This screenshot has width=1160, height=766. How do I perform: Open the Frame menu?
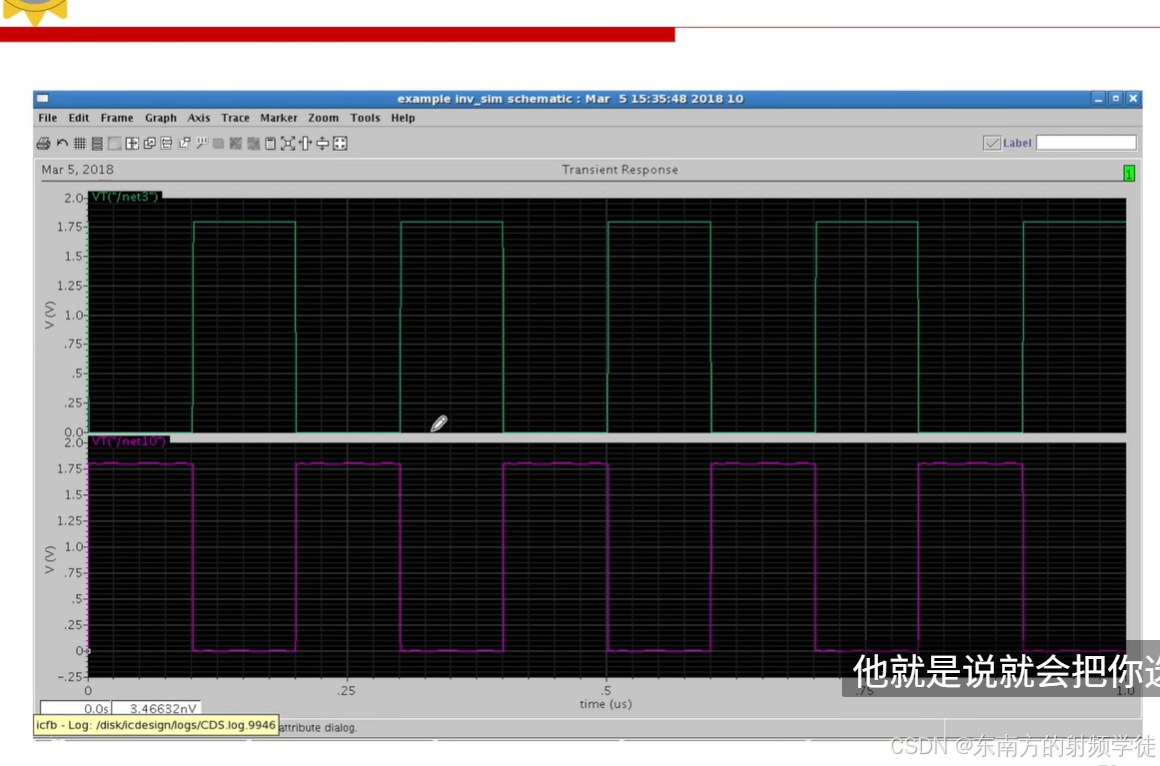(117, 118)
